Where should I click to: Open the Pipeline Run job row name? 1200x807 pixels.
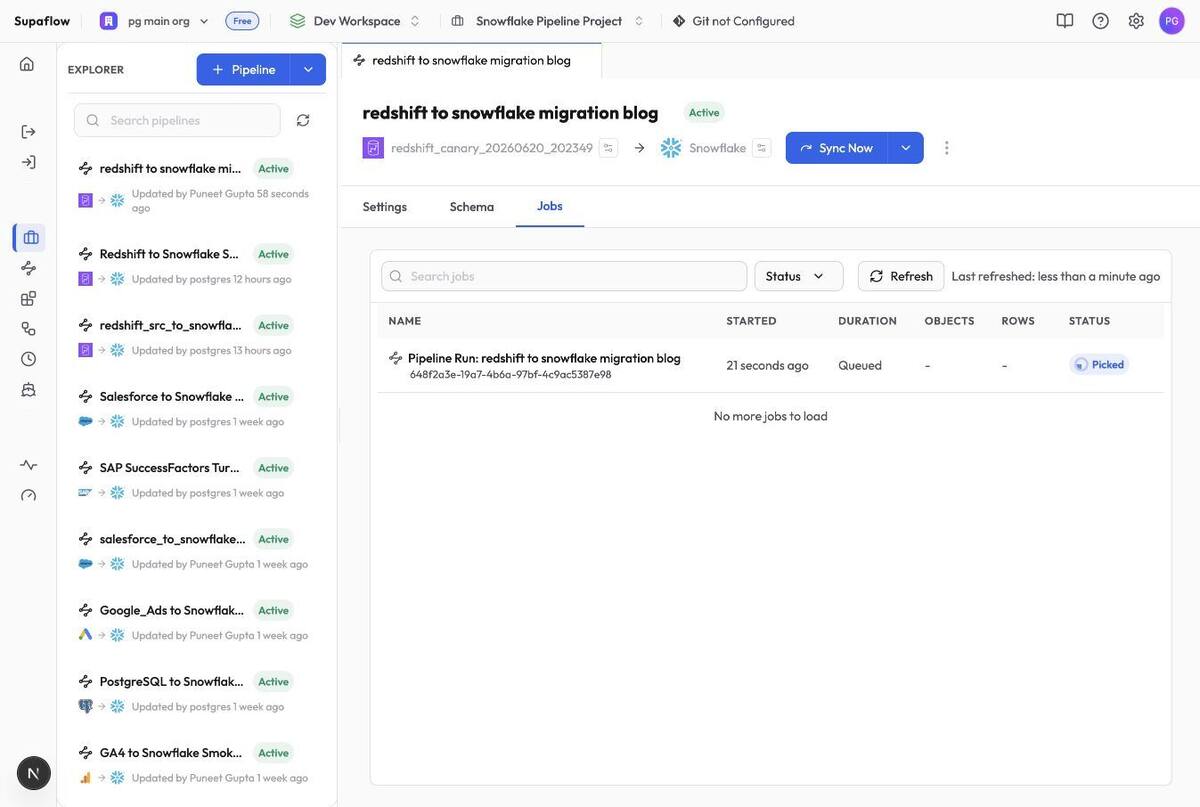tap(544, 358)
